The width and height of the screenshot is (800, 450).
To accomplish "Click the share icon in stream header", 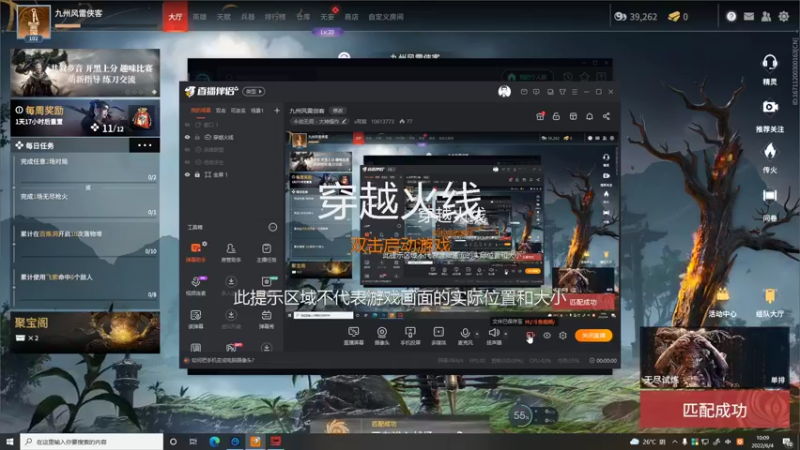I will point(606,116).
